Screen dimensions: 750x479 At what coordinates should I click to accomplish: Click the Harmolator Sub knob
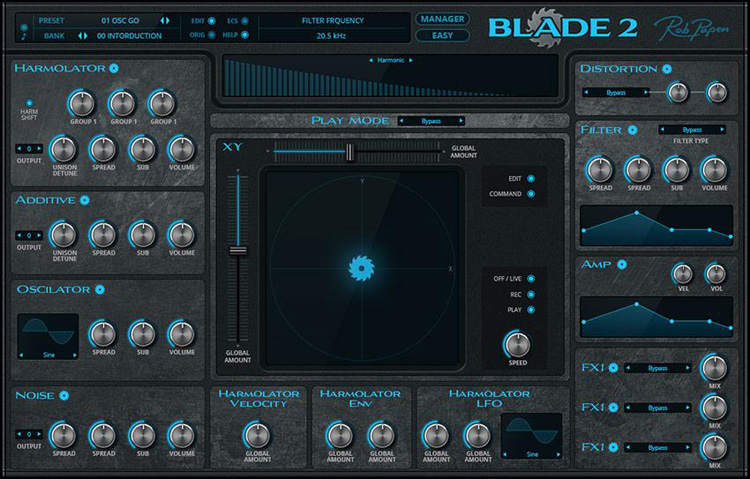coord(143,149)
